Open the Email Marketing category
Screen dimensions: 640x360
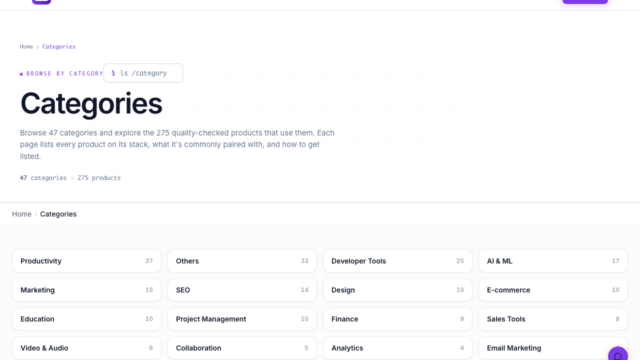point(553,348)
